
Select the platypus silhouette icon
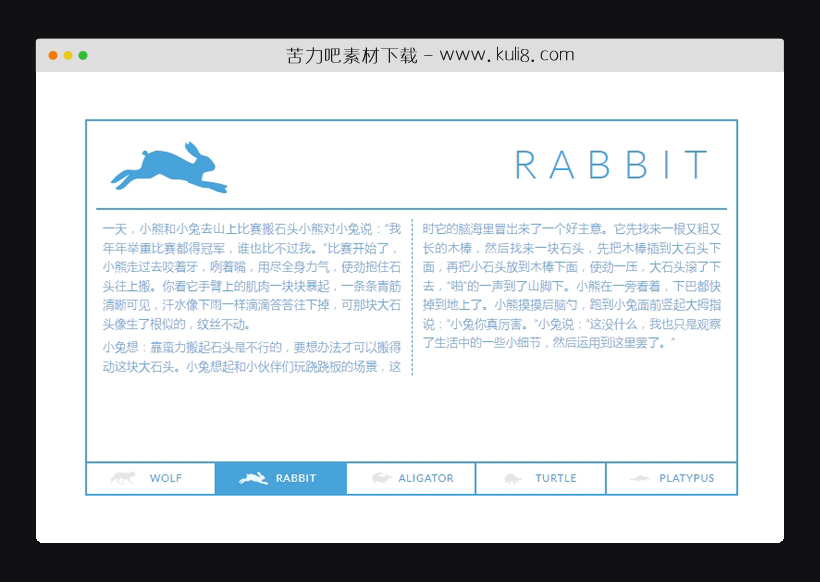tap(641, 478)
